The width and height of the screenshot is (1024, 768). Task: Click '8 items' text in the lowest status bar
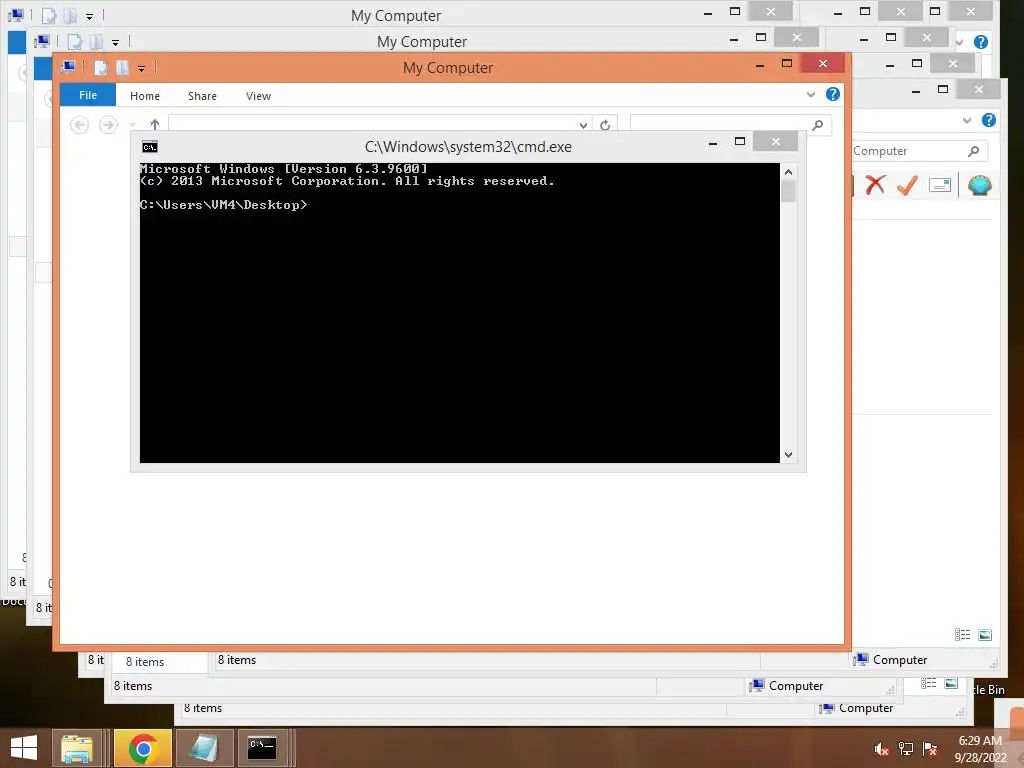point(203,708)
